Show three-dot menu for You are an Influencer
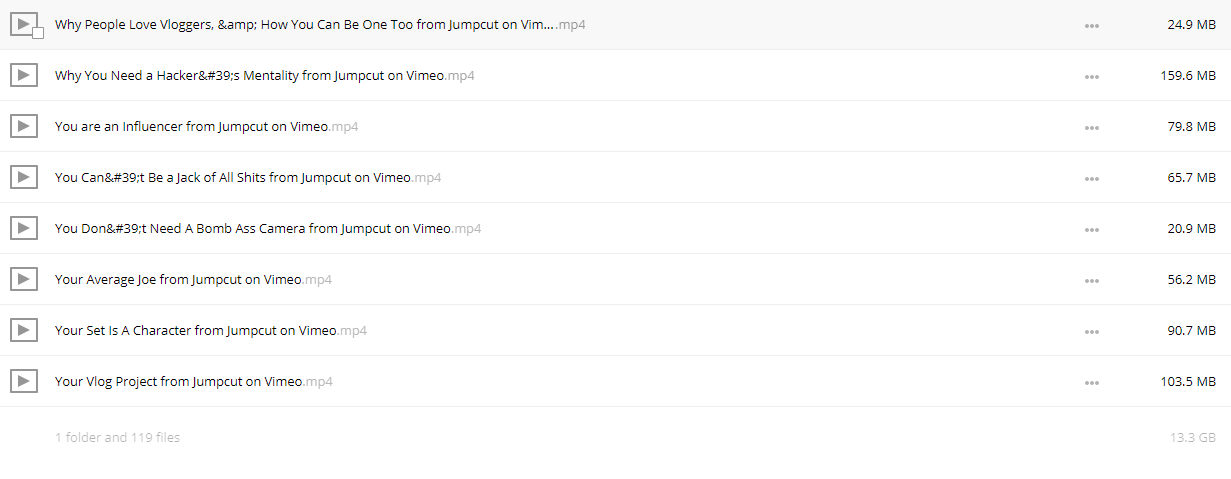The height and width of the screenshot is (479, 1231). tap(1092, 127)
